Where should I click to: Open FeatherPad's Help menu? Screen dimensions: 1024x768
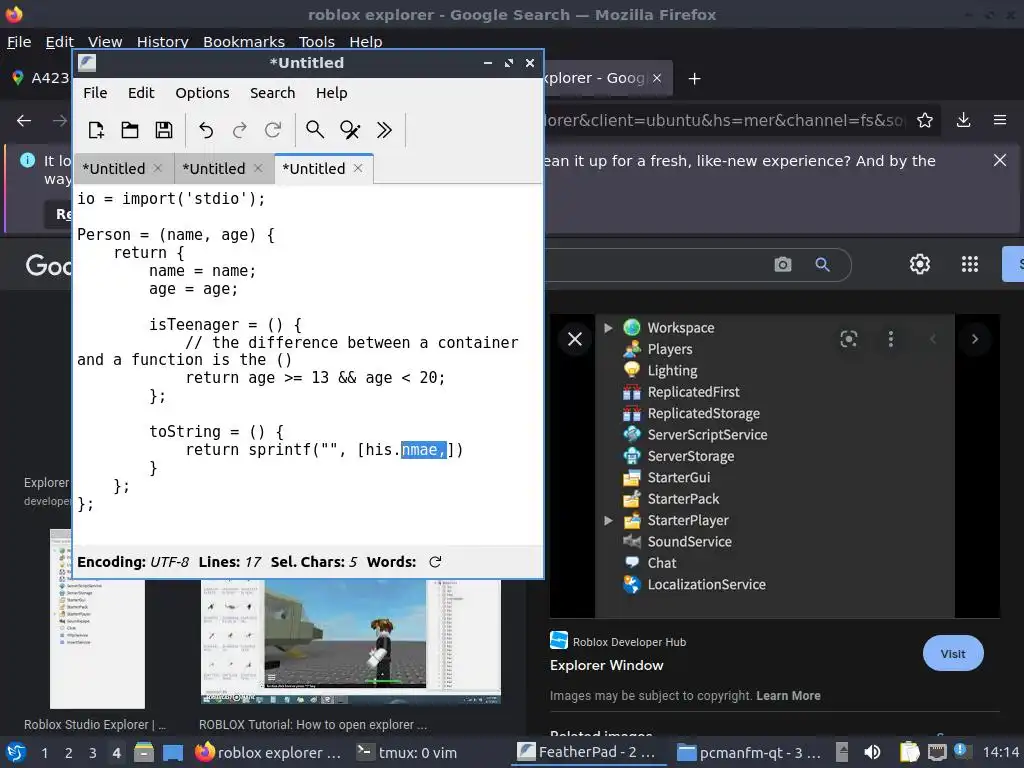[x=332, y=93]
